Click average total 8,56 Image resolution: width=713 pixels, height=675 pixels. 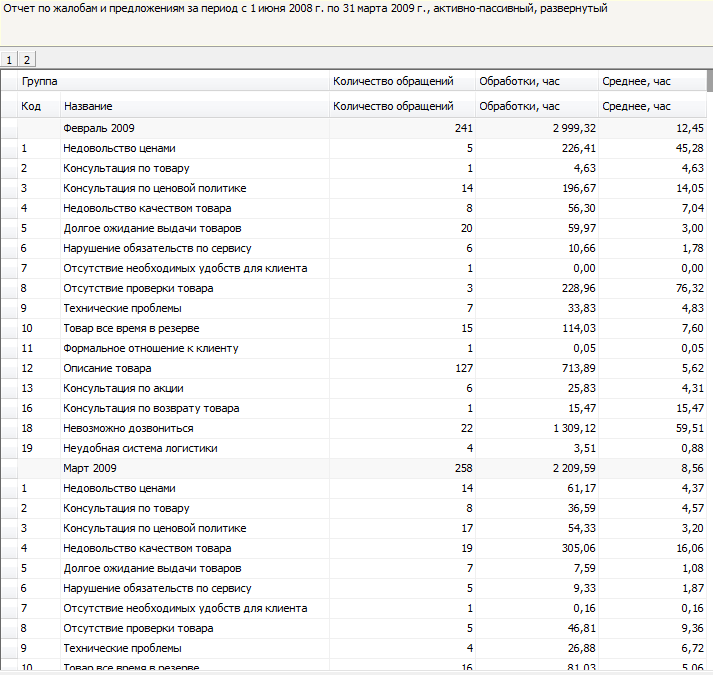(x=693, y=468)
